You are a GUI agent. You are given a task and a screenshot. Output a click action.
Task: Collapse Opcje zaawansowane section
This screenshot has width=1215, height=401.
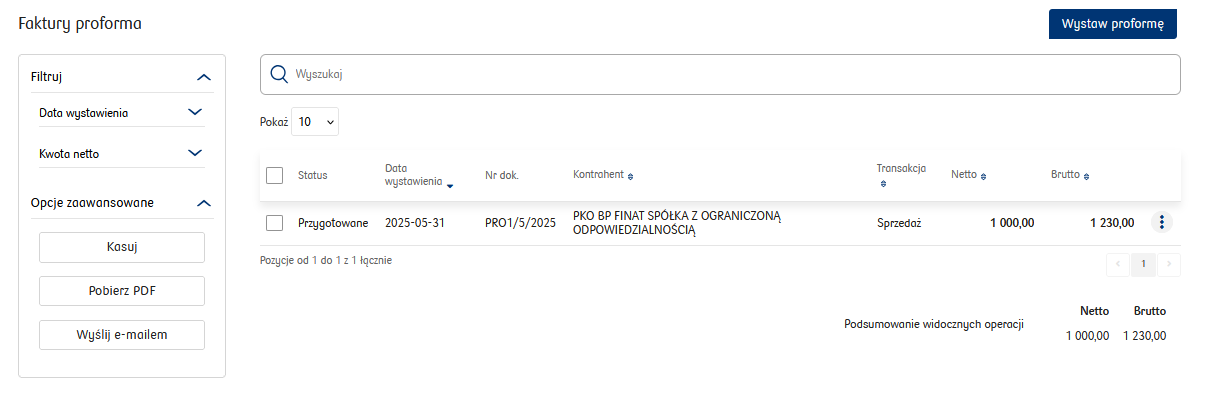point(204,202)
